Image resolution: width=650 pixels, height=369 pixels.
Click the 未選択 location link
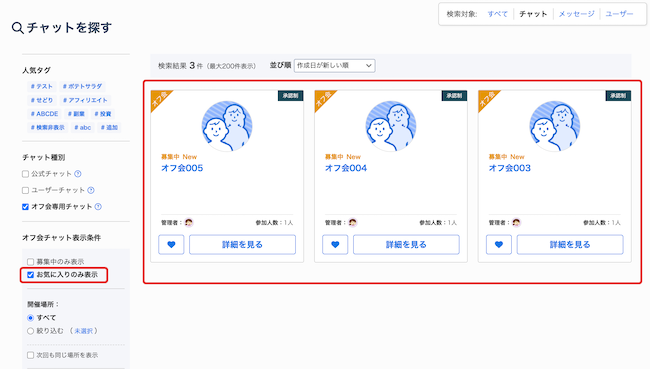point(83,331)
